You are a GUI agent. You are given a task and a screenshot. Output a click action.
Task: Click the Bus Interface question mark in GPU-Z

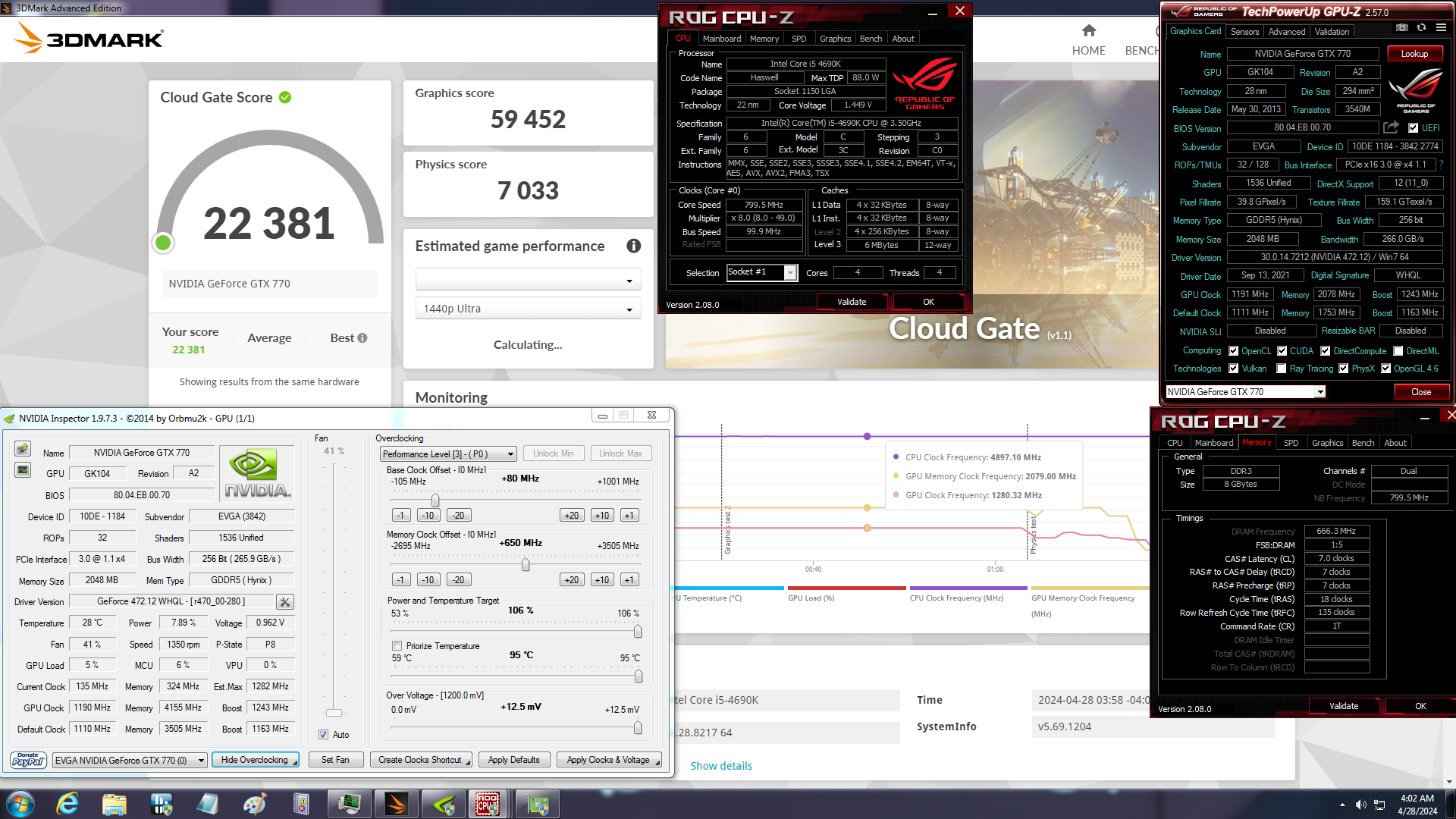click(1441, 165)
